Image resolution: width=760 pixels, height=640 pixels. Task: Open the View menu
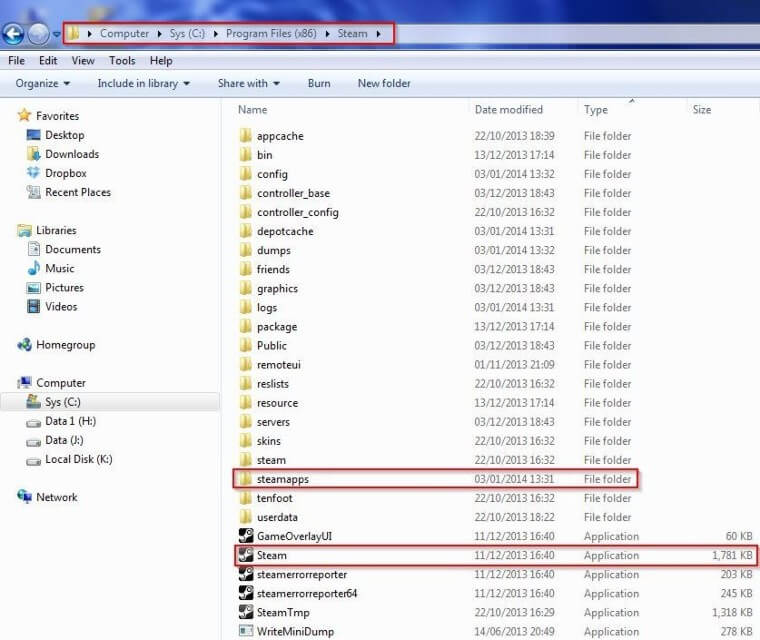click(83, 61)
